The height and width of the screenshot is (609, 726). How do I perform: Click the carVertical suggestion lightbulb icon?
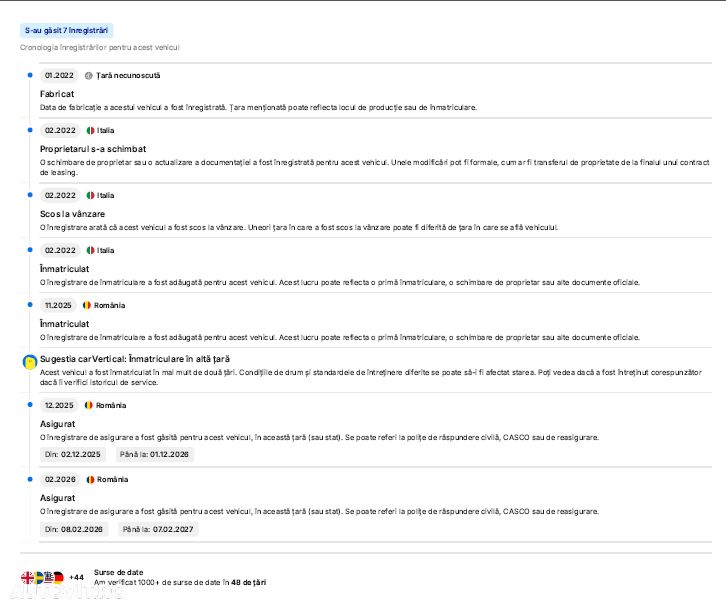(30, 360)
